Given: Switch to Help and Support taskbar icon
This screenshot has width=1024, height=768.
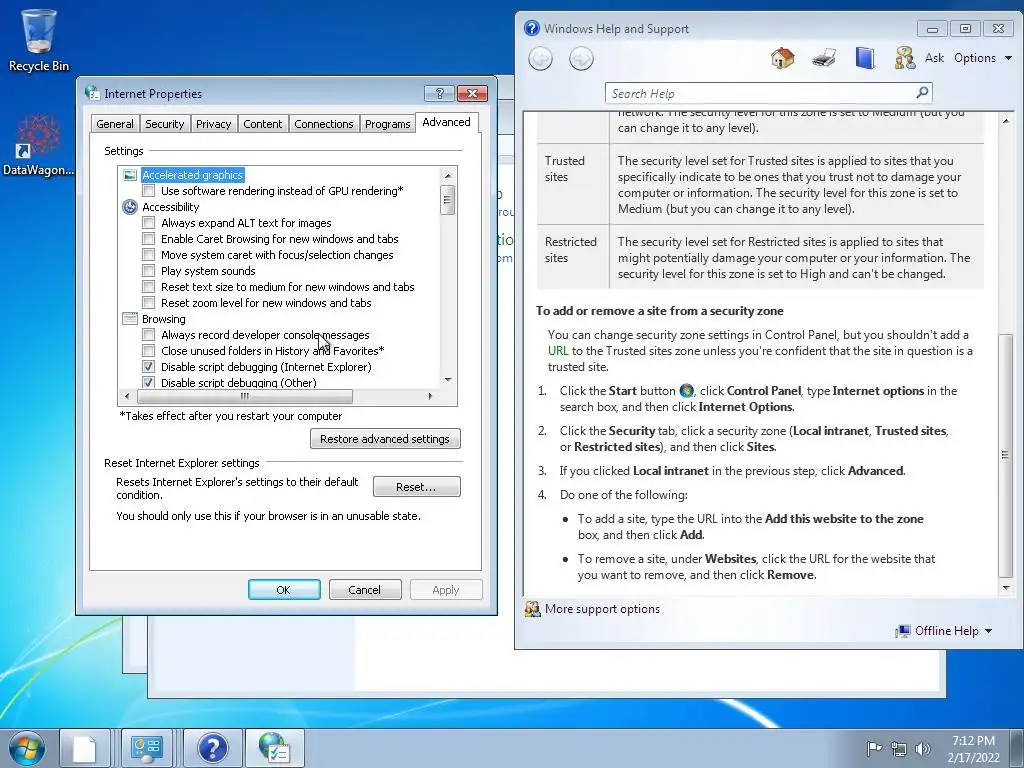Looking at the screenshot, I should pos(213,748).
